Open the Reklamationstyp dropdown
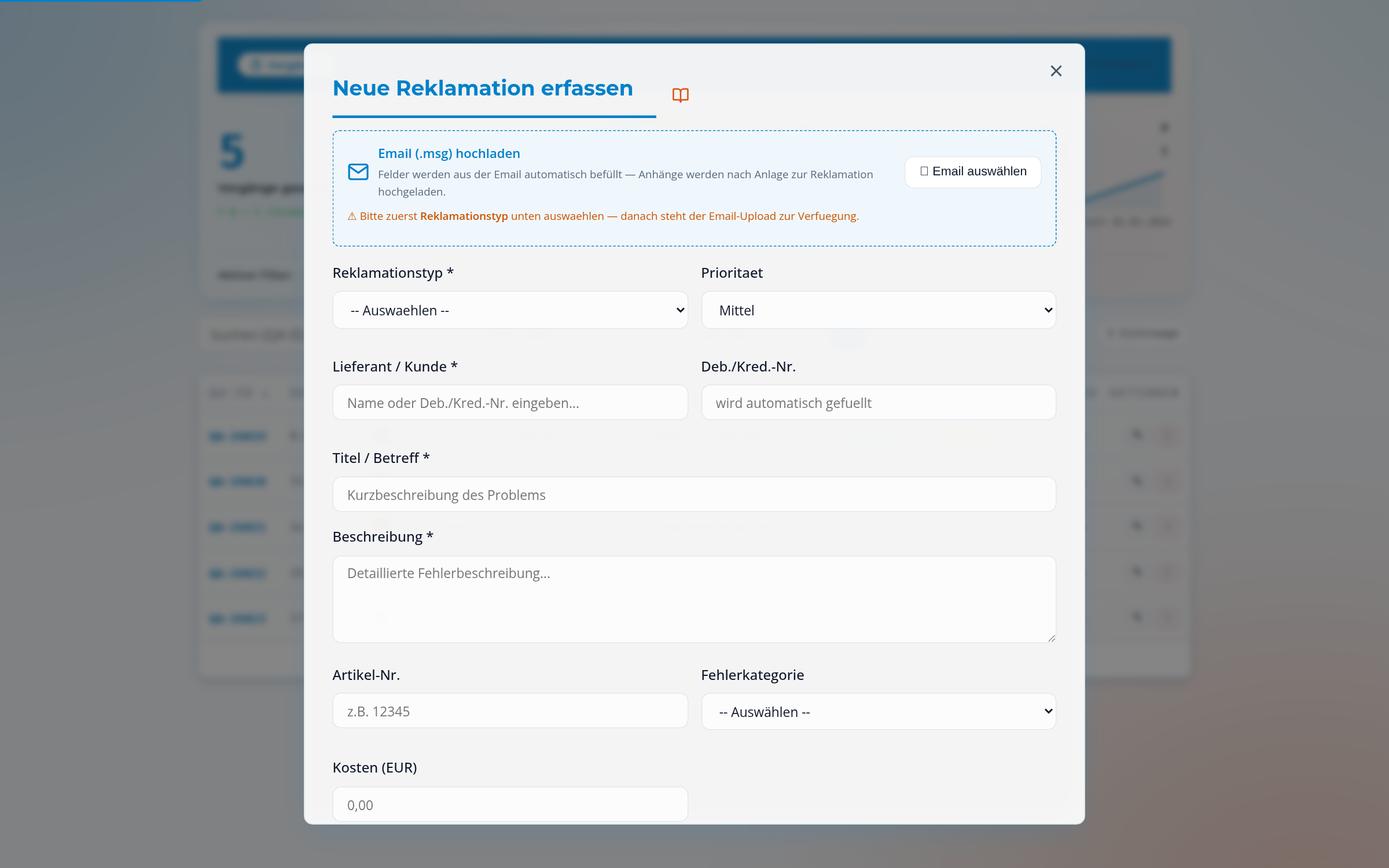 pyautogui.click(x=510, y=310)
